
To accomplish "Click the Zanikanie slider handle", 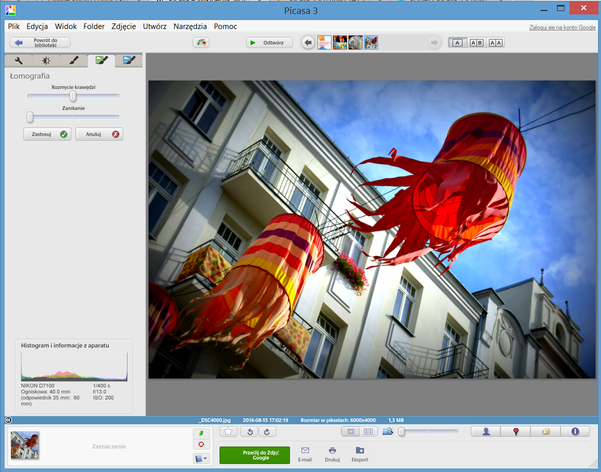I will pyautogui.click(x=30, y=117).
